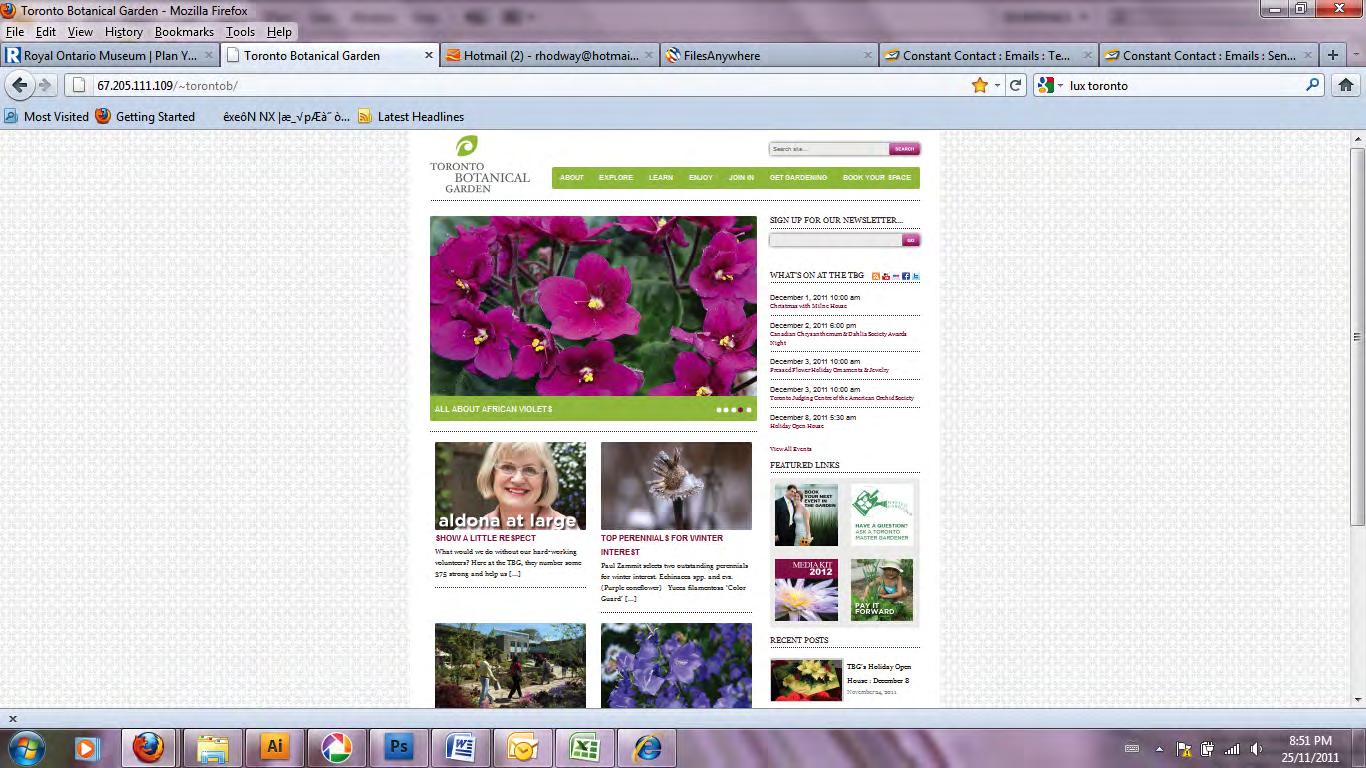Focus the Firefox address bar URL
Image resolution: width=1366 pixels, height=768 pixels.
pos(520,86)
